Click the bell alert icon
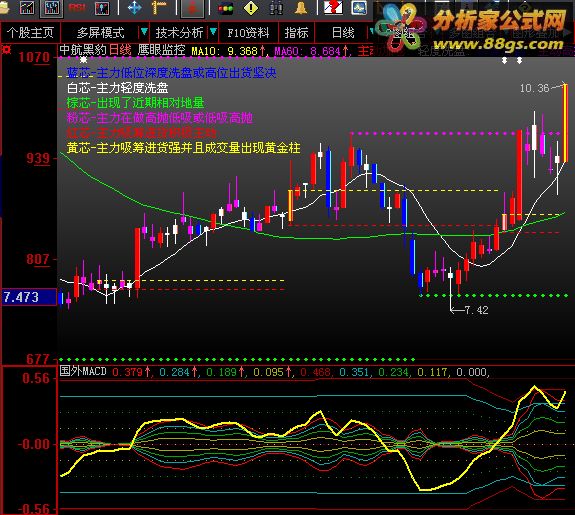Viewport: 575px width, 515px height. pyautogui.click(x=300, y=8)
